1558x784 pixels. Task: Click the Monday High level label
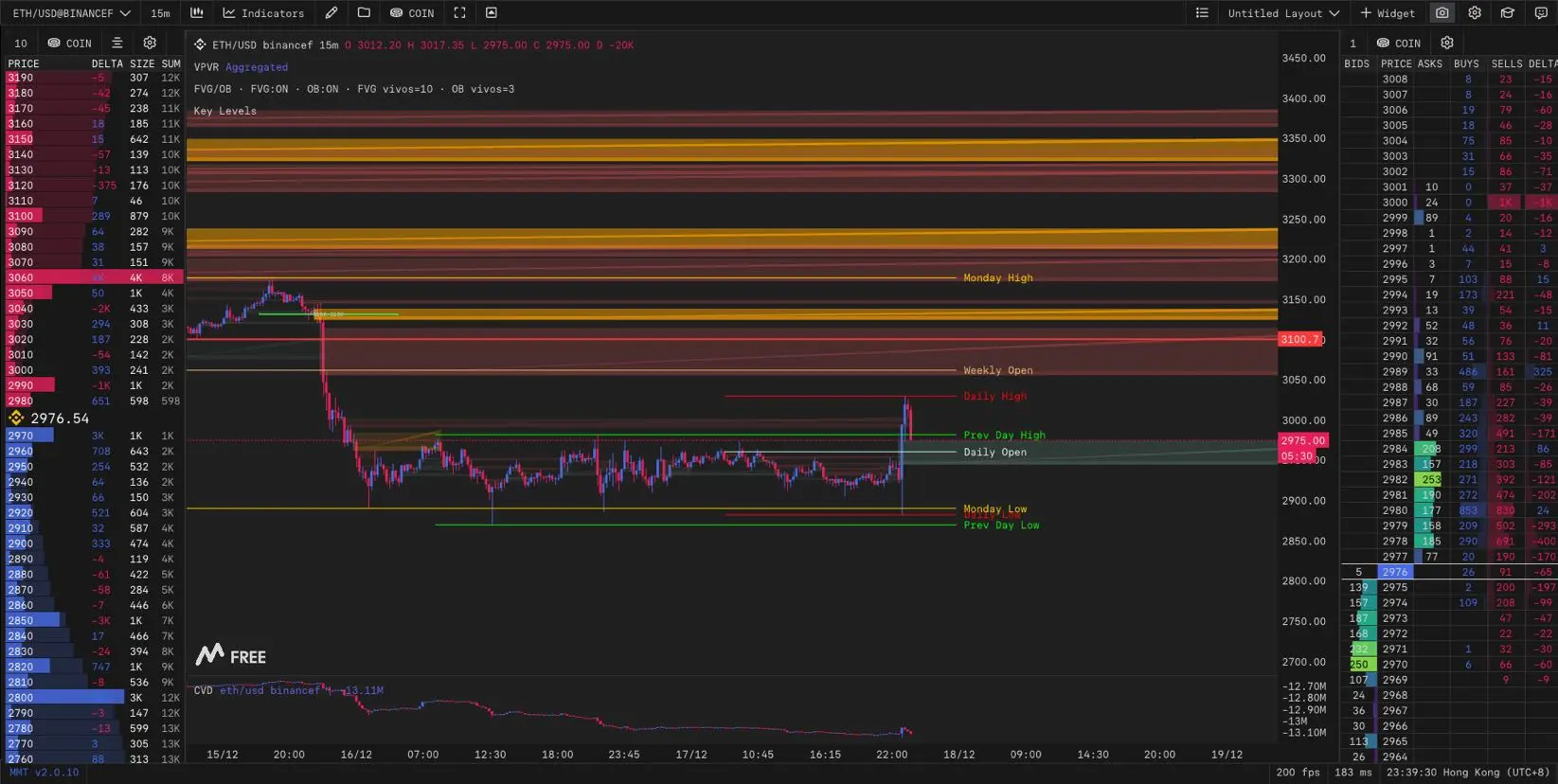pos(998,277)
